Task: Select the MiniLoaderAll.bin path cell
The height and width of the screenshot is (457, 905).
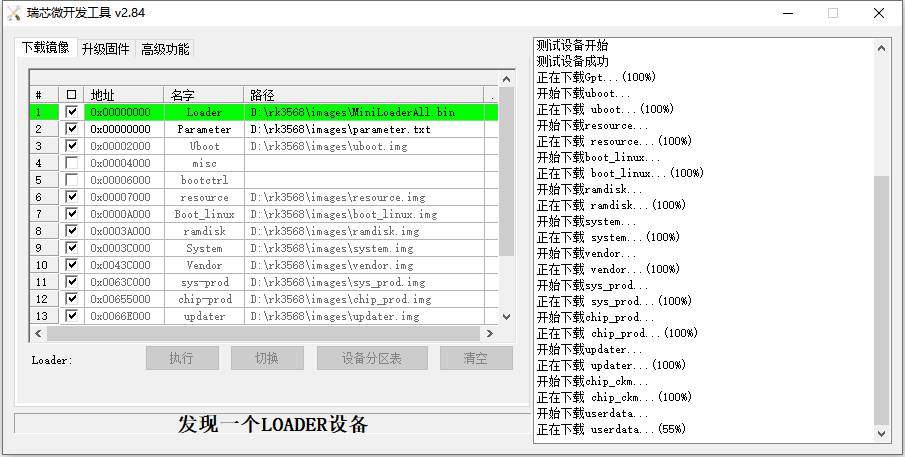Action: (364, 112)
